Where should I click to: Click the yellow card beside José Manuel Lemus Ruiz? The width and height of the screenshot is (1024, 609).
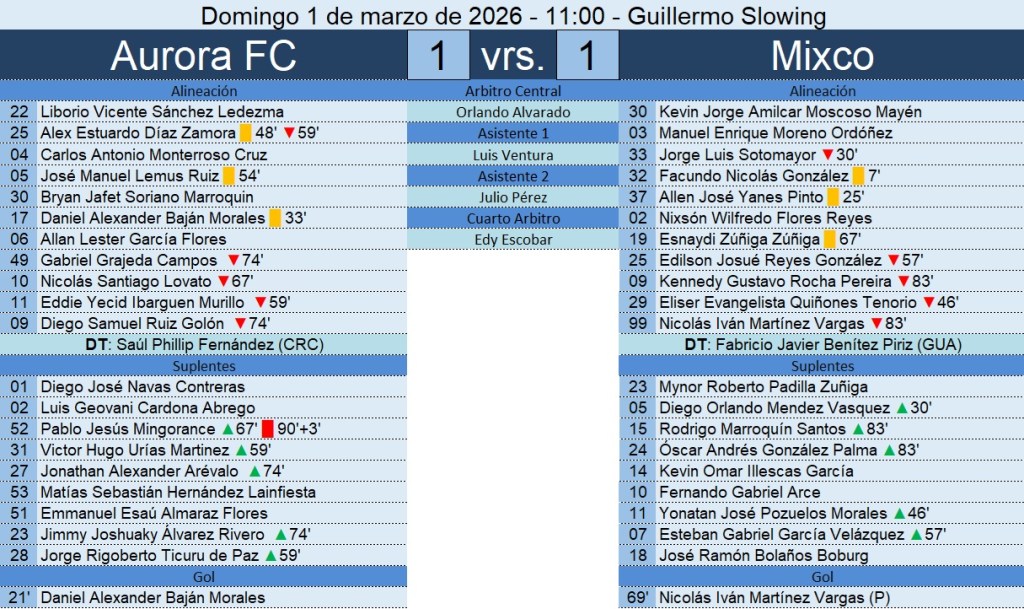tap(228, 176)
